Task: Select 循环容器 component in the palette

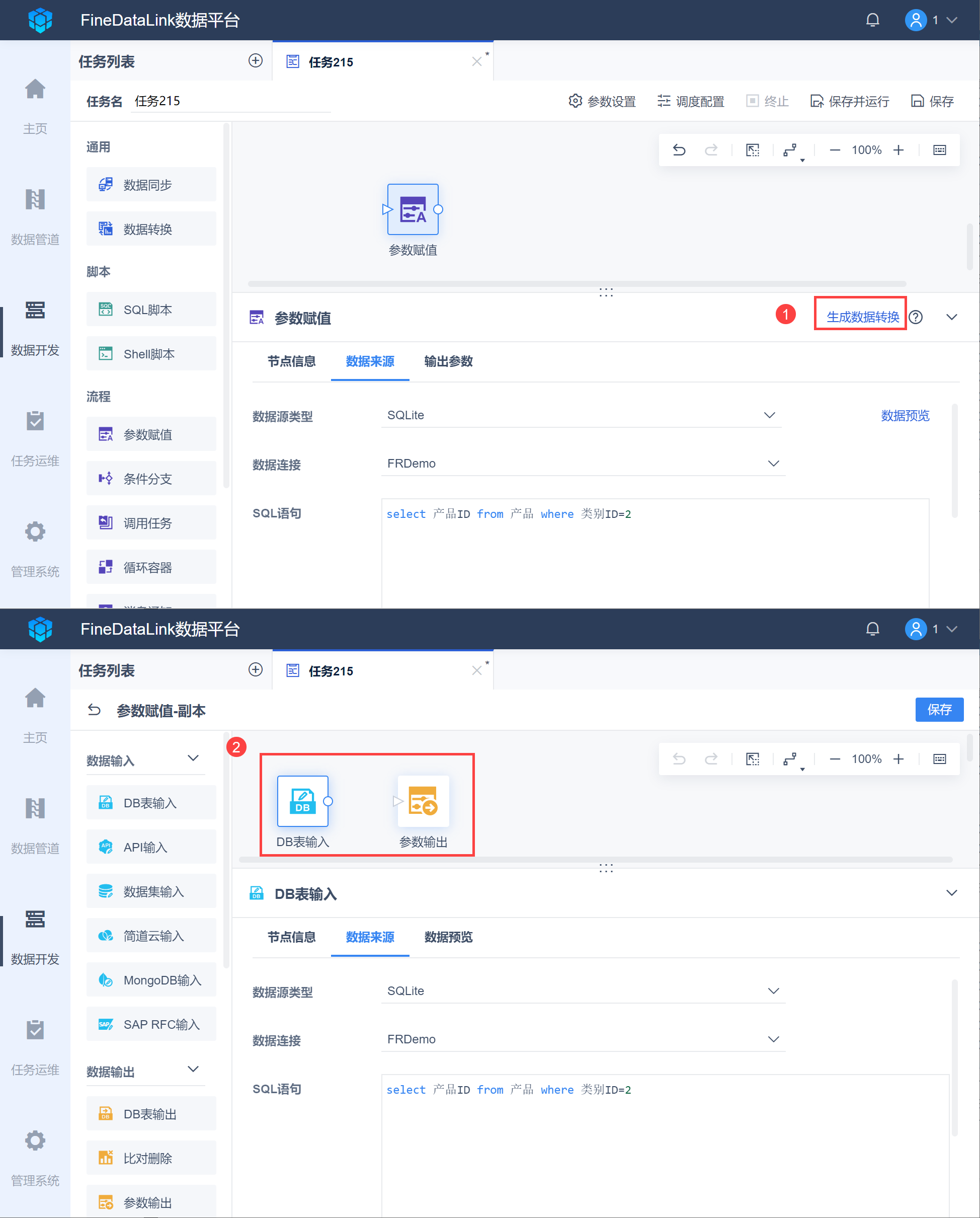Action: pos(151,567)
